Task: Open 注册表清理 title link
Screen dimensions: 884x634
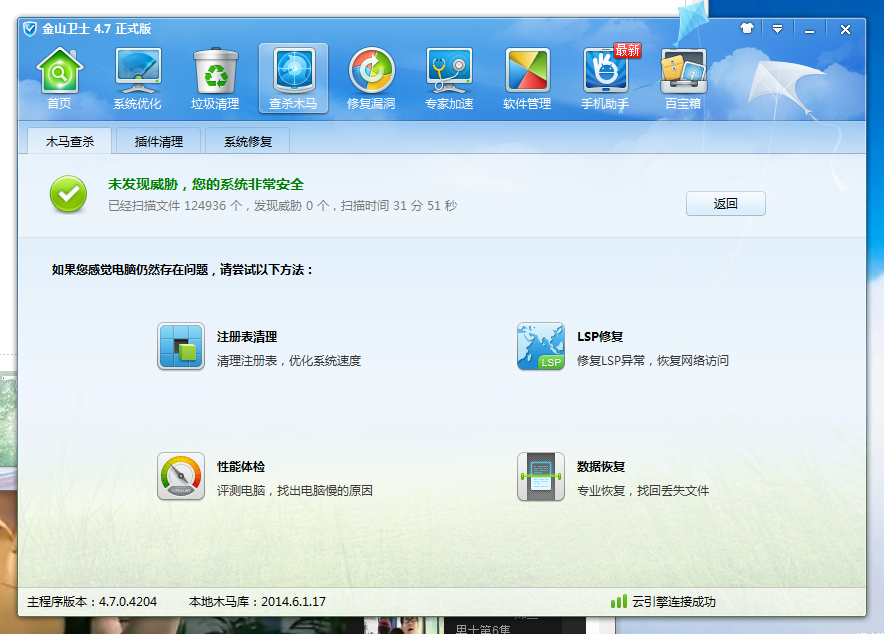Action: click(x=247, y=337)
